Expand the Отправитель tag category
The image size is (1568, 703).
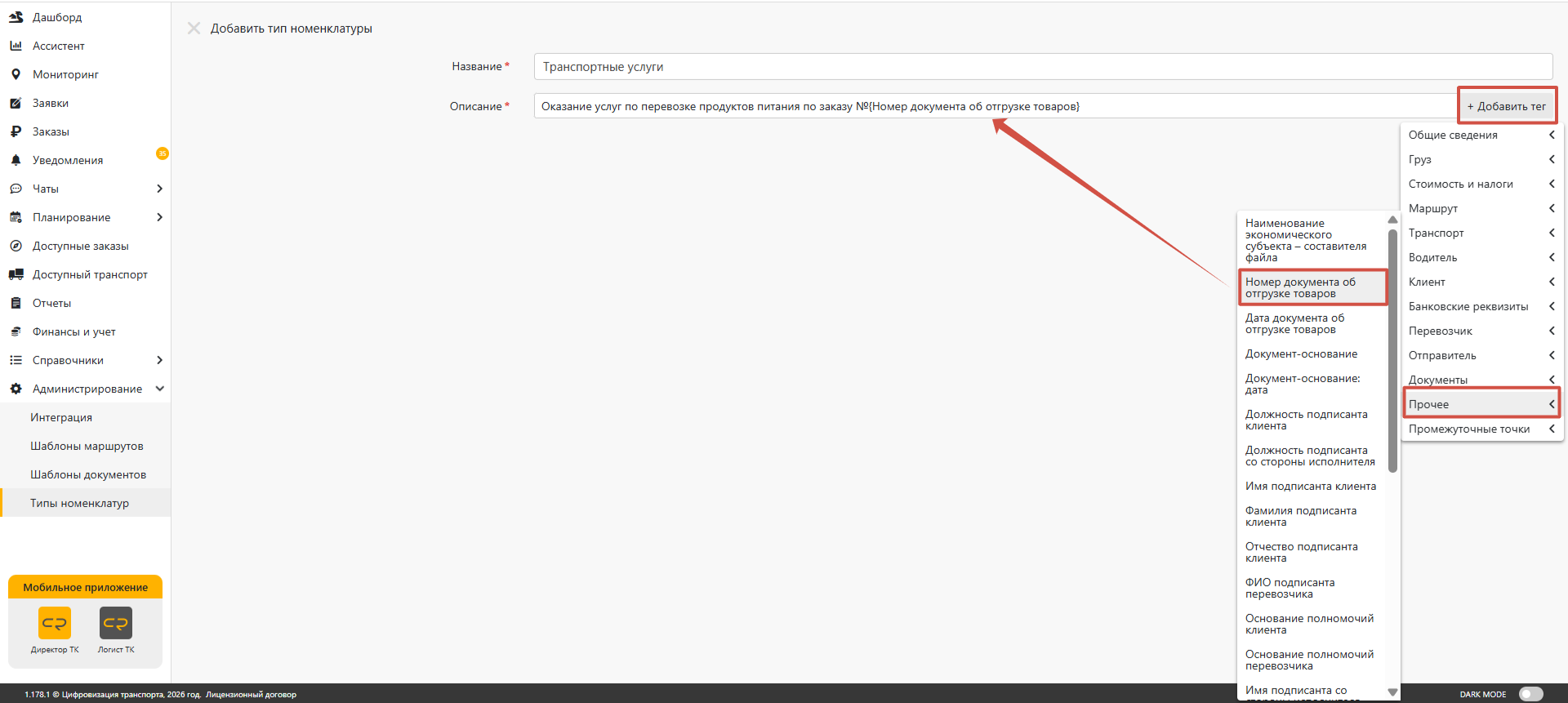1482,355
